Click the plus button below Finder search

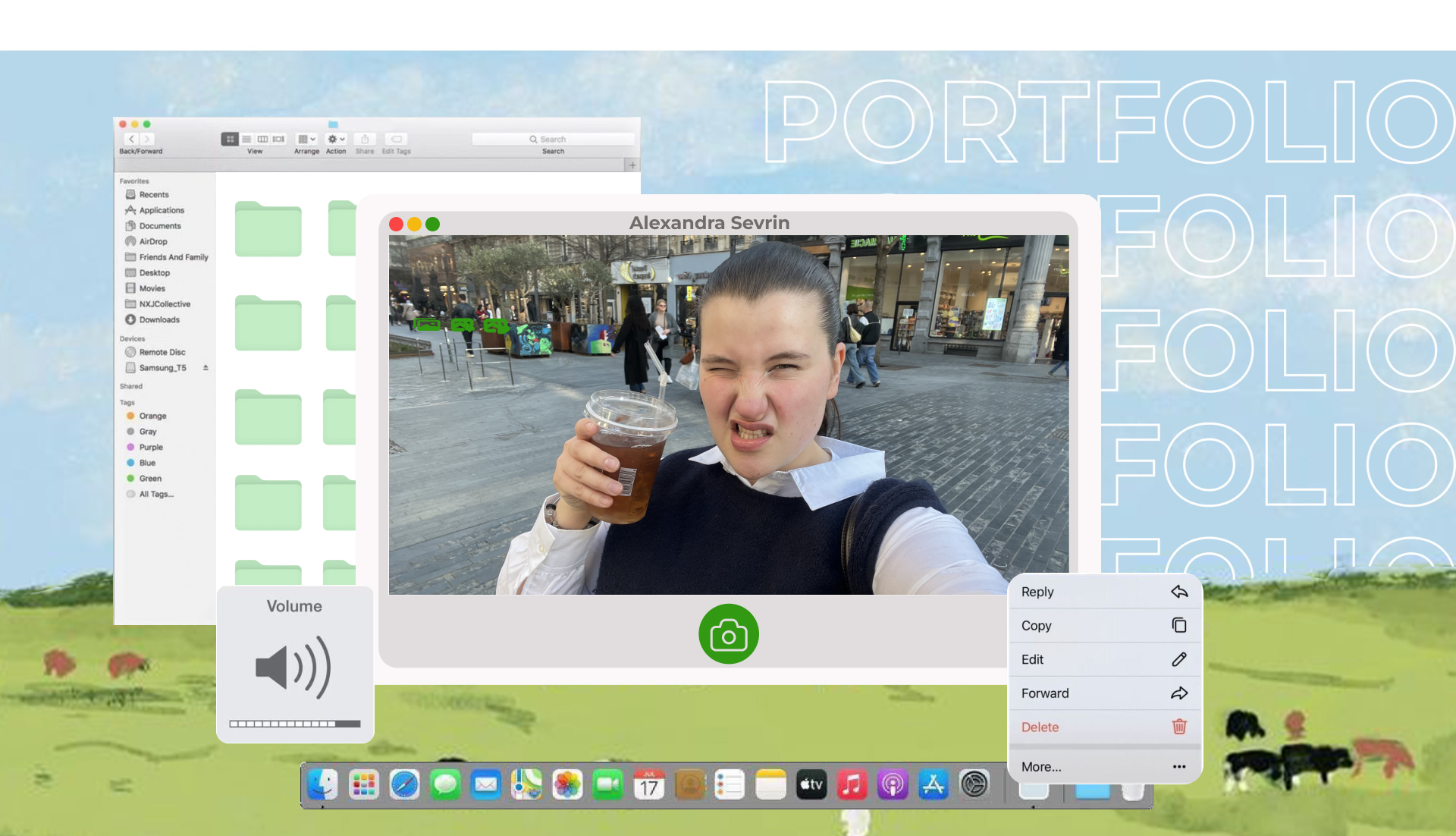pos(632,165)
